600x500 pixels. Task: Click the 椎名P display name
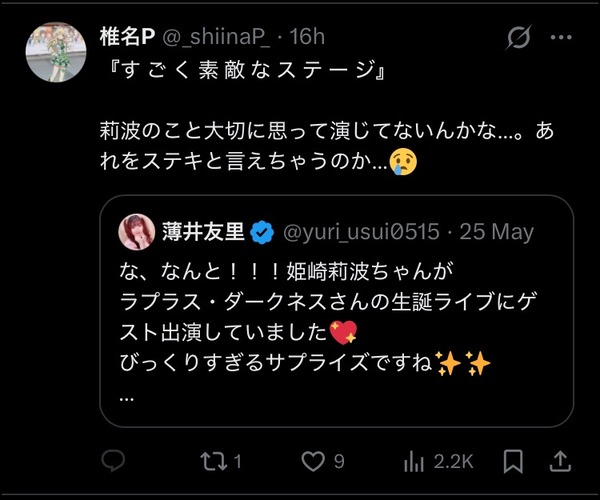[127, 37]
